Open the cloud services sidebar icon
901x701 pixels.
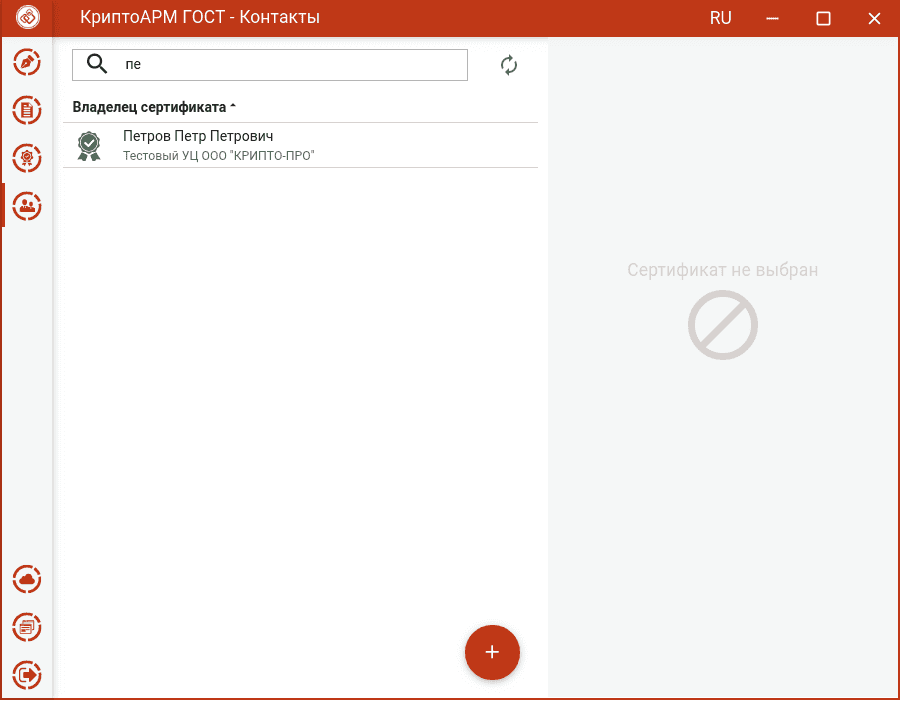click(27, 579)
